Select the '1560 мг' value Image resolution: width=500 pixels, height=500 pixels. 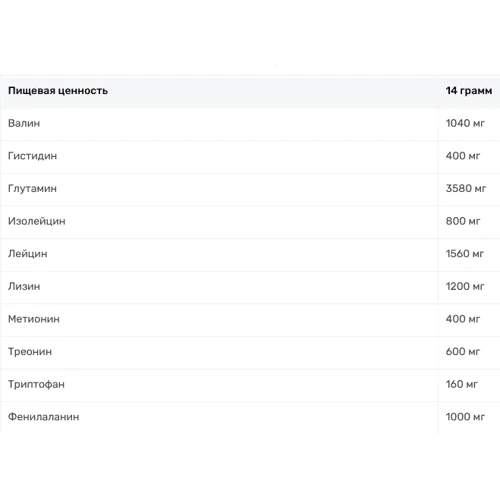click(x=465, y=254)
